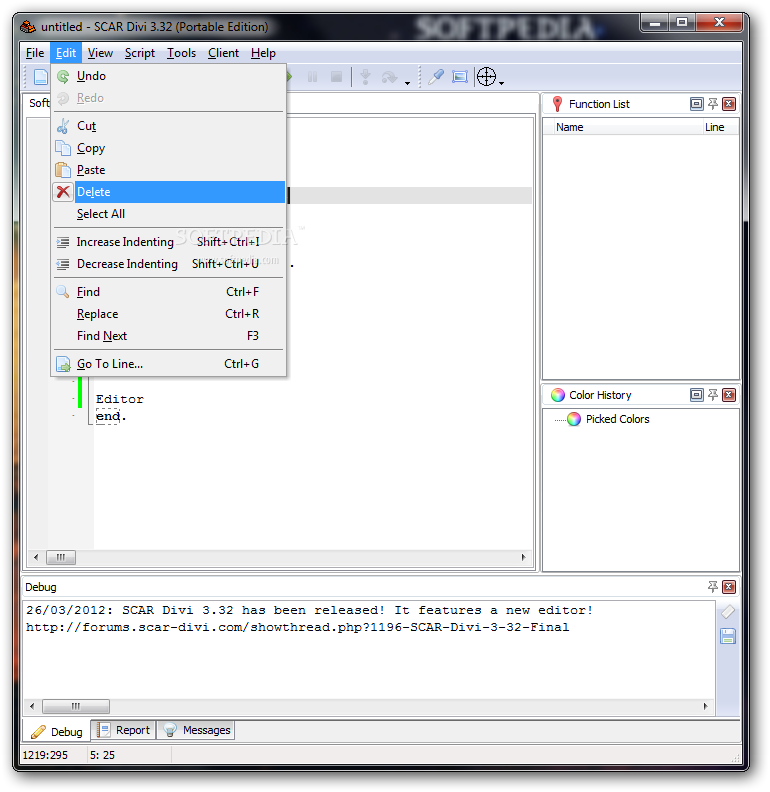Float the Function List panel
The image size is (770, 792).
[x=696, y=104]
